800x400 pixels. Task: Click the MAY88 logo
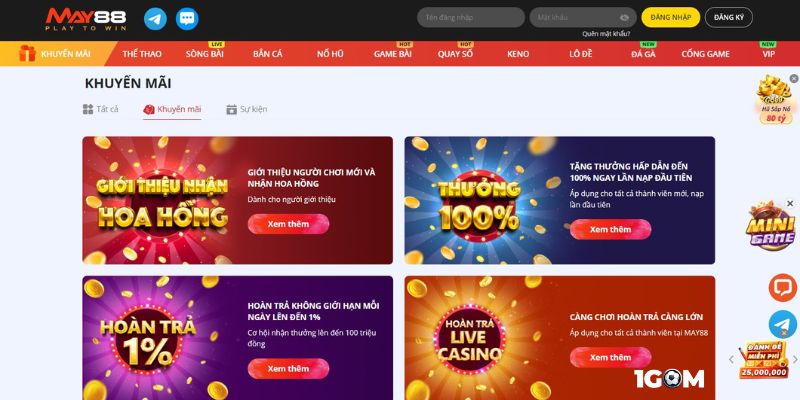pyautogui.click(x=86, y=19)
